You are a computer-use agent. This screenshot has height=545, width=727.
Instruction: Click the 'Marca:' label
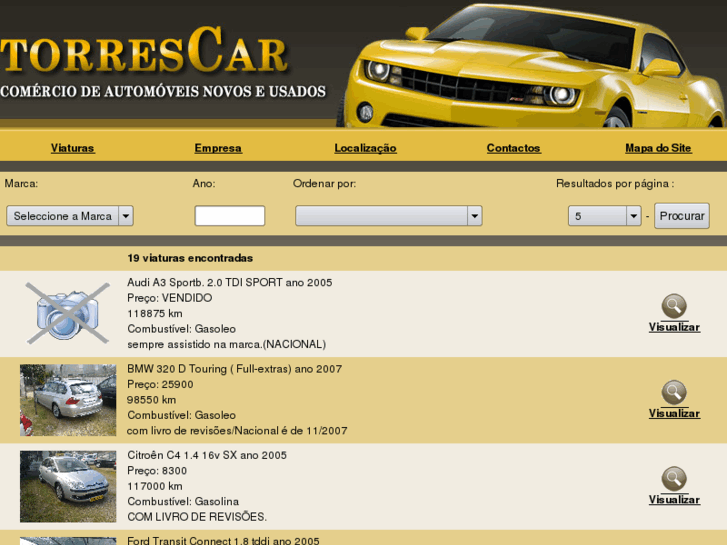click(x=21, y=184)
